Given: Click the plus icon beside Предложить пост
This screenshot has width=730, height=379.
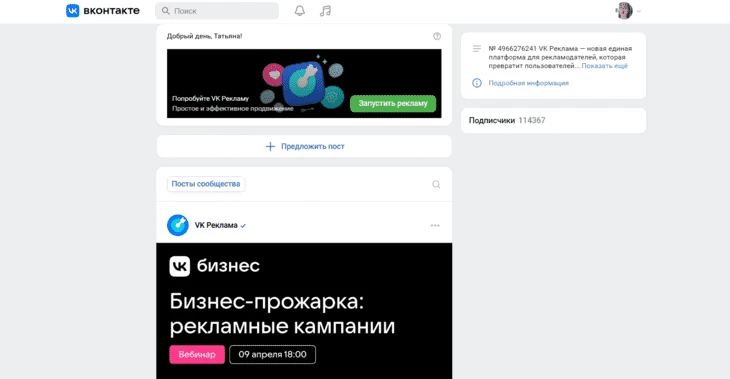Looking at the screenshot, I should (270, 146).
